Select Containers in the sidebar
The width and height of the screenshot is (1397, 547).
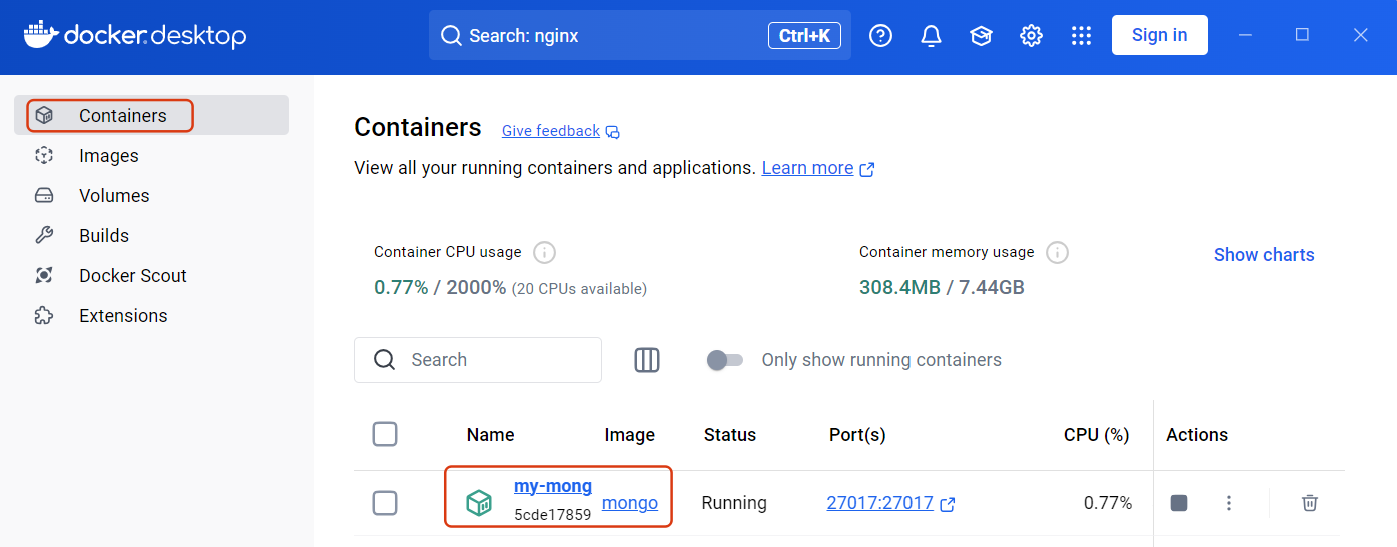[x=151, y=115]
